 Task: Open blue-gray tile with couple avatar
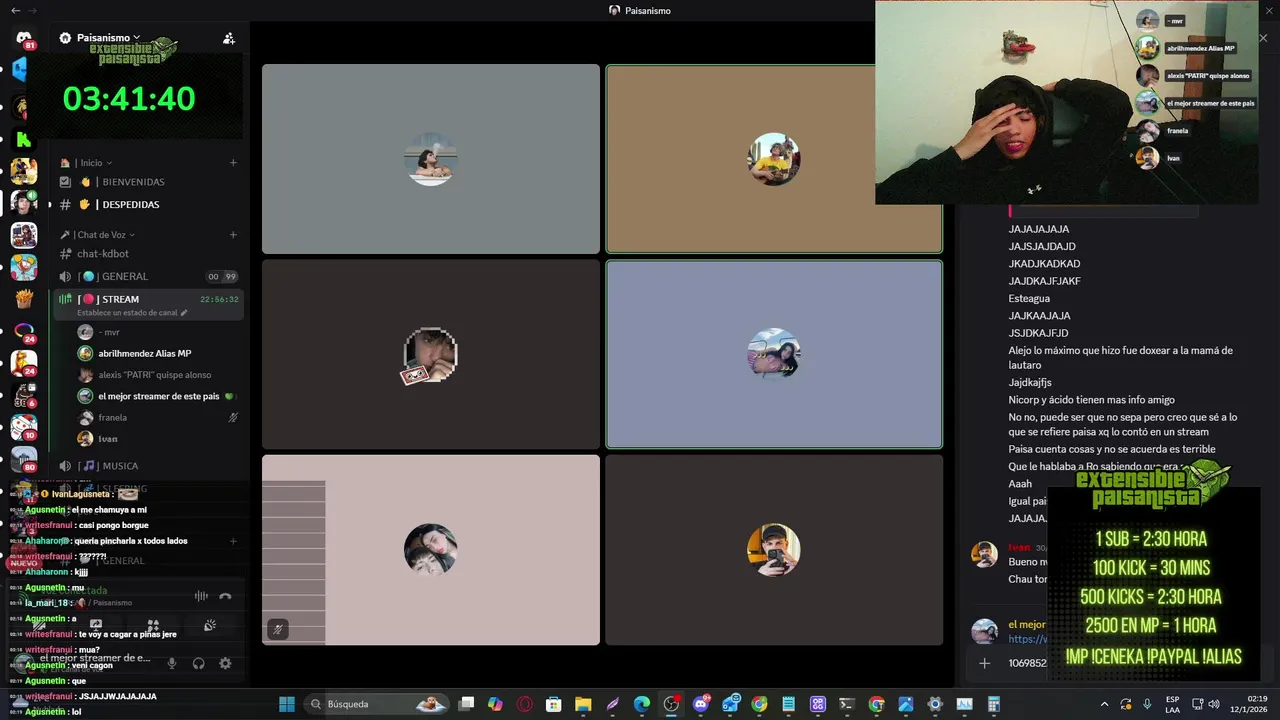tap(774, 354)
